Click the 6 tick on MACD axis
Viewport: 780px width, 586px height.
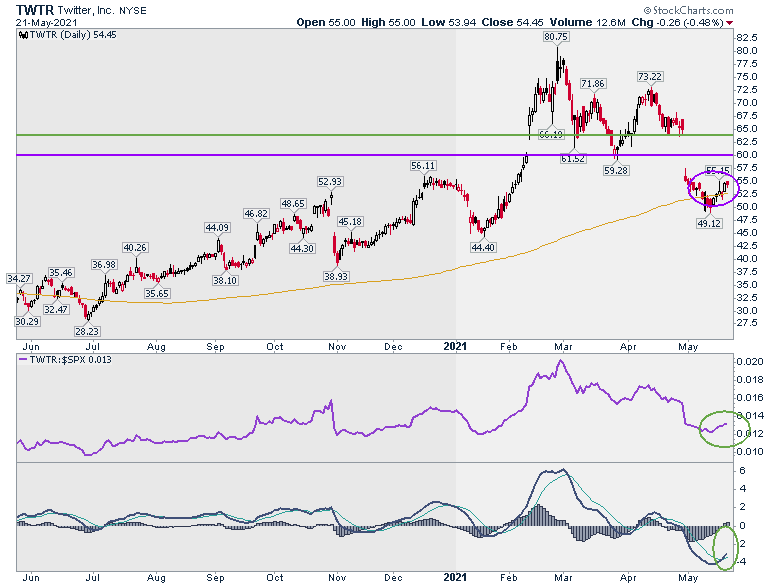click(742, 471)
